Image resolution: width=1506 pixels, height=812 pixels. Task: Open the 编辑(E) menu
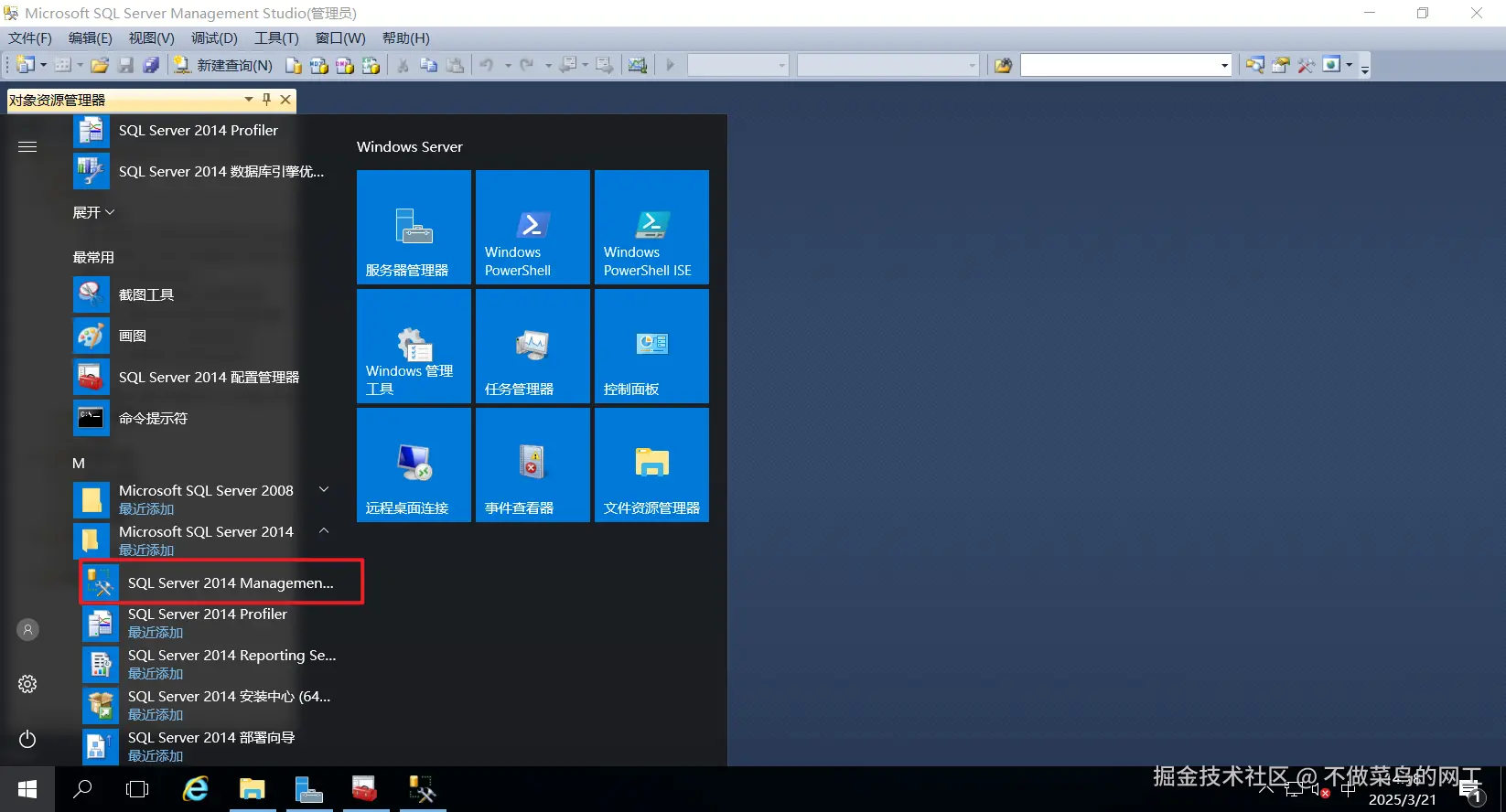coord(91,37)
